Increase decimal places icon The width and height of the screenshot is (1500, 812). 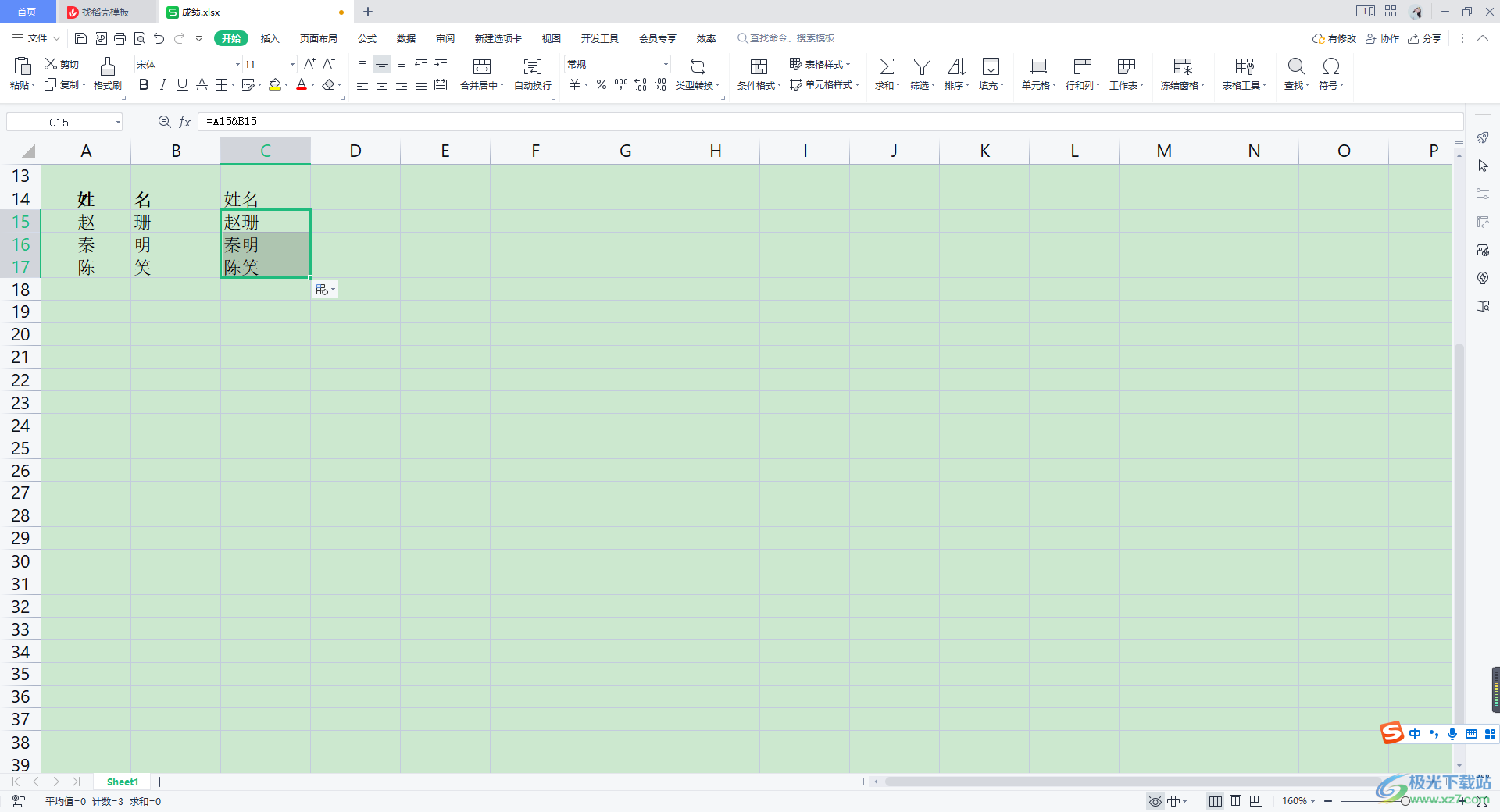[641, 84]
